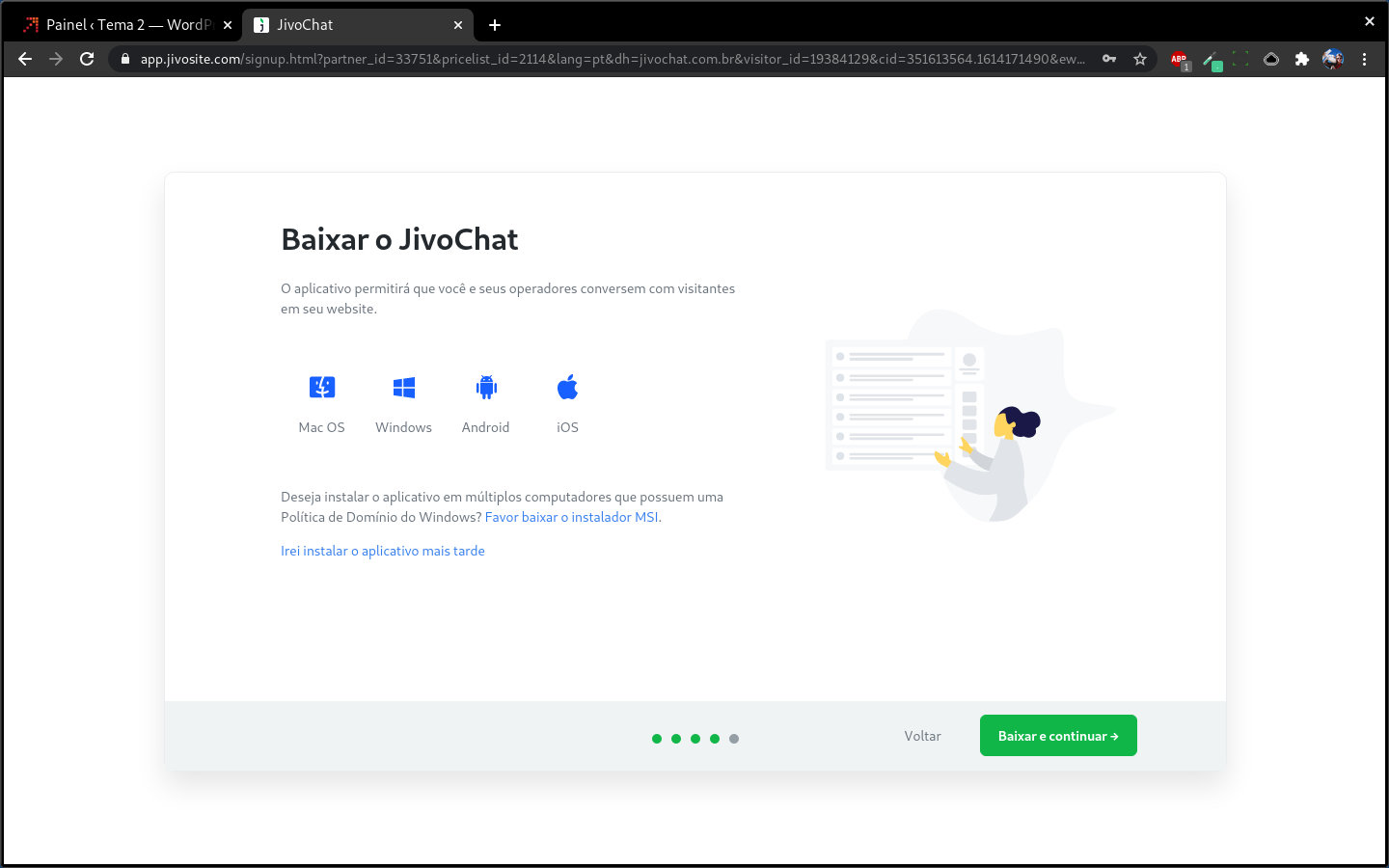
Task: Click Irei instalar o aplicativo mais tarde
Action: (383, 551)
